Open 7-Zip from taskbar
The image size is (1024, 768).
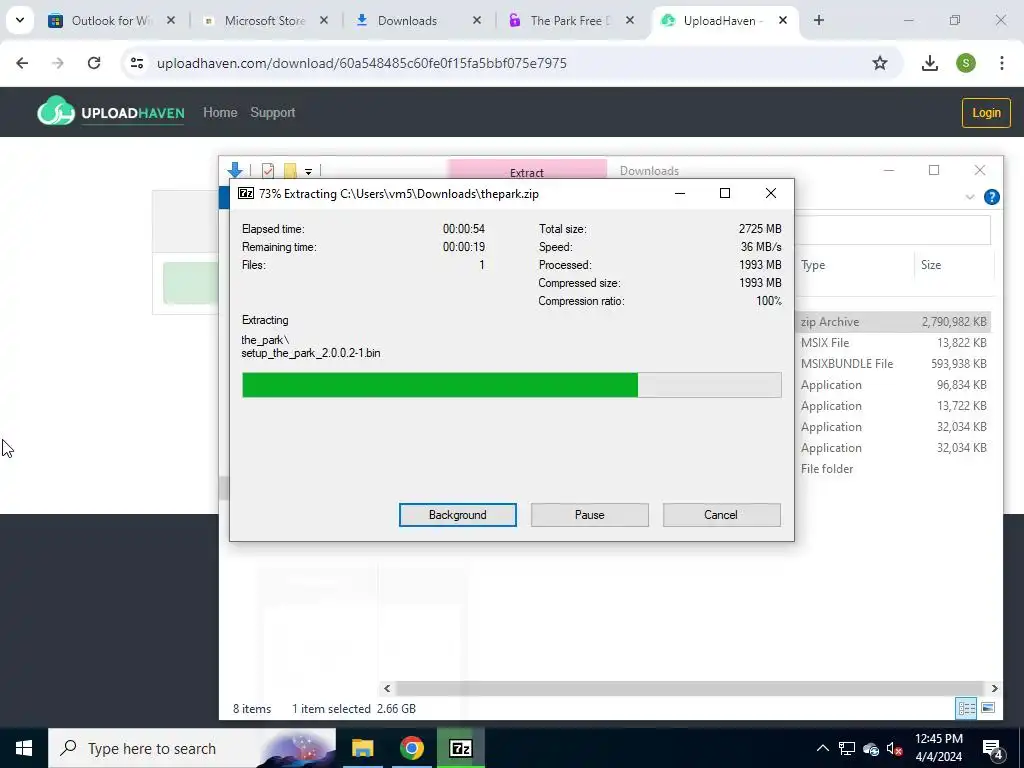point(460,748)
